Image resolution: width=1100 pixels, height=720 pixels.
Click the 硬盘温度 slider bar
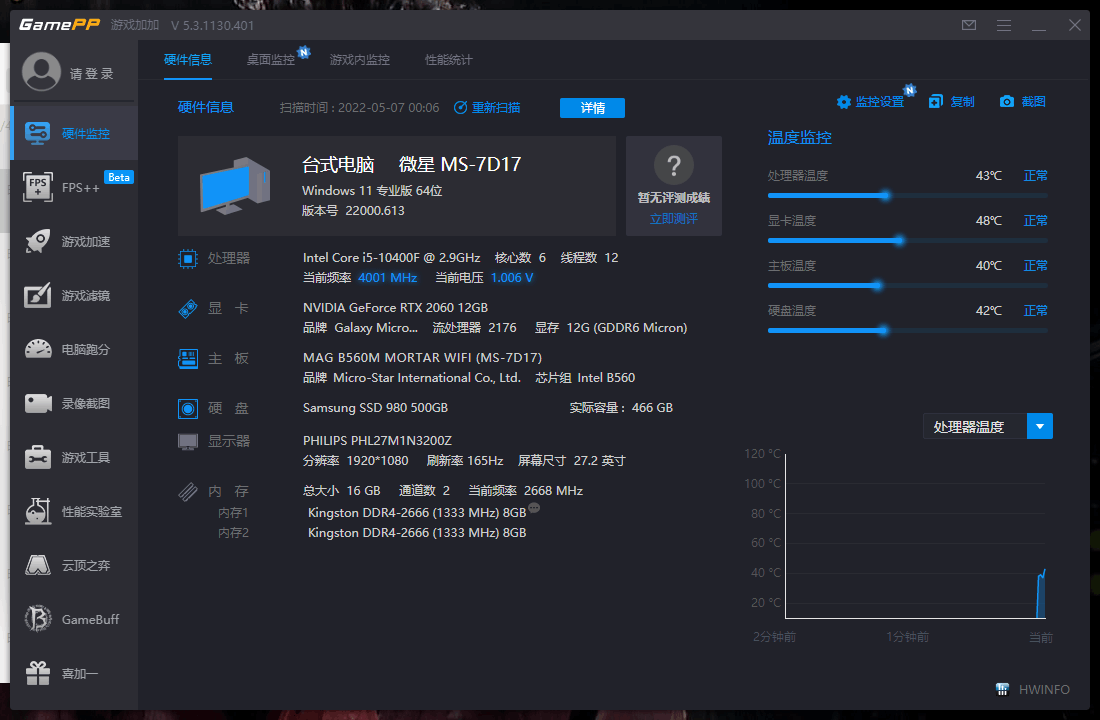pyautogui.click(x=907, y=331)
